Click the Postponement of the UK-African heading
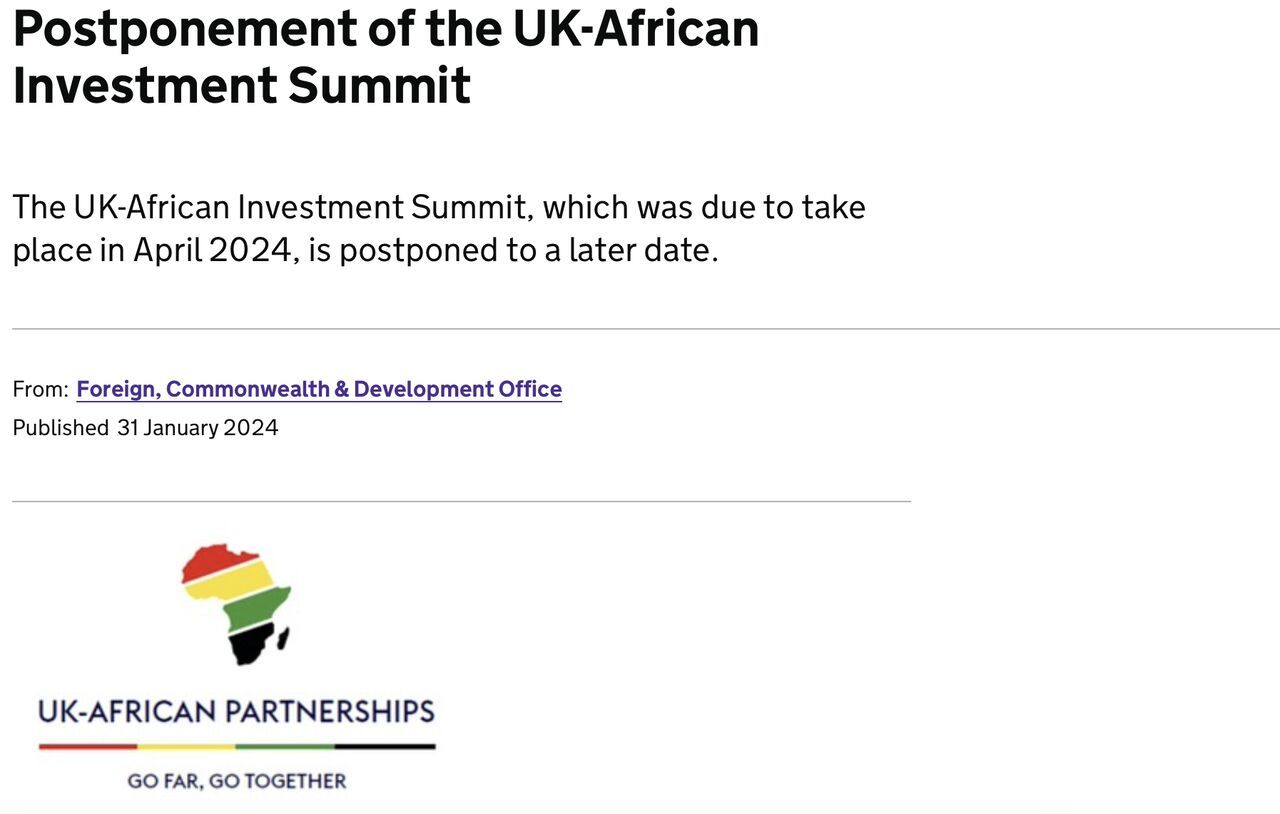This screenshot has width=1280, height=814. 386,28
